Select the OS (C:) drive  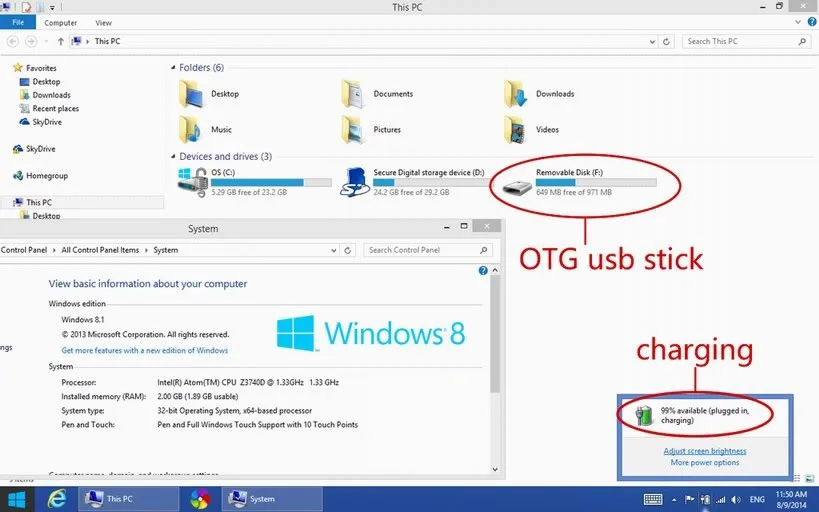click(x=254, y=182)
